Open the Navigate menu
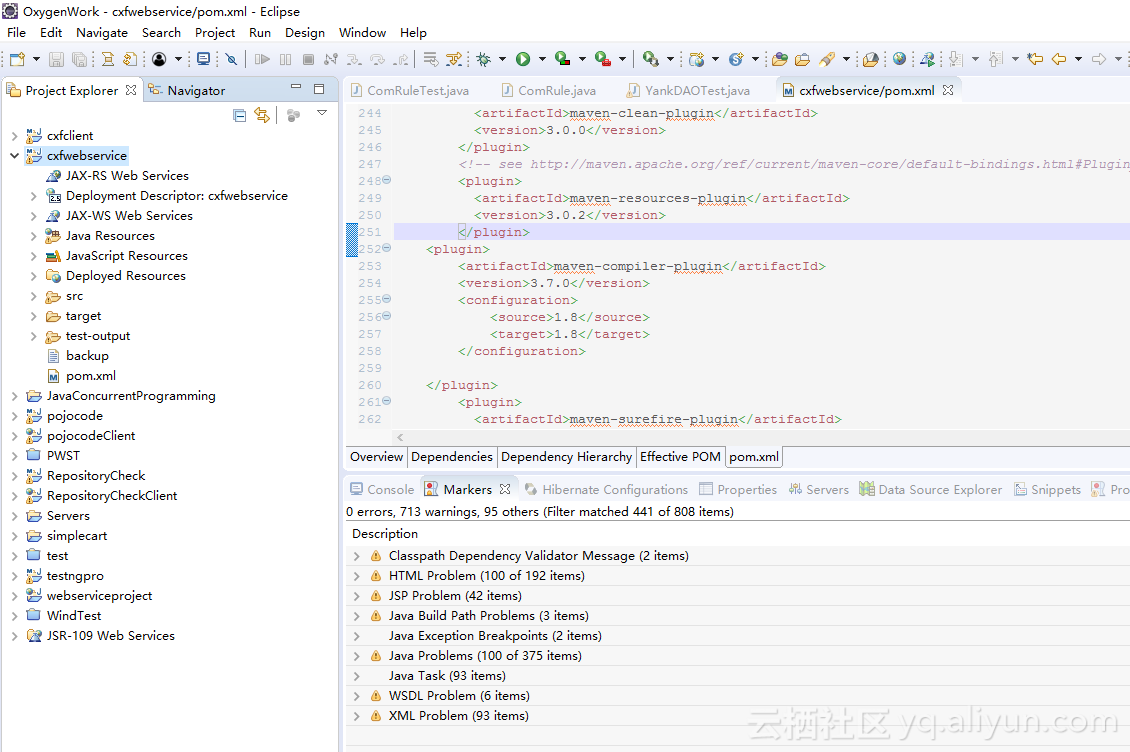Image resolution: width=1130 pixels, height=752 pixels. [102, 32]
